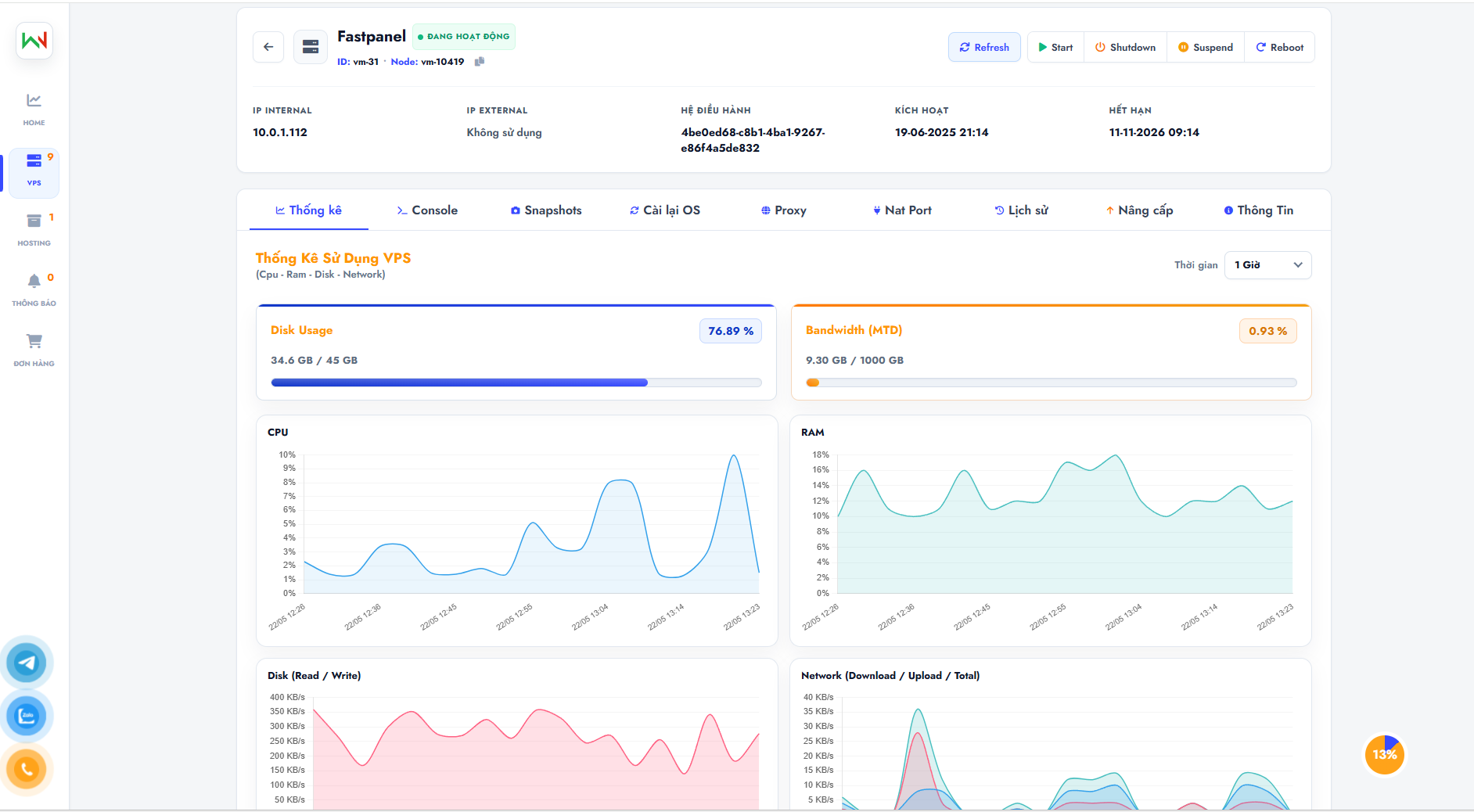Click the 34.6 GB / 45 GB text
Viewport: 1474px width, 812px height.
pos(314,361)
